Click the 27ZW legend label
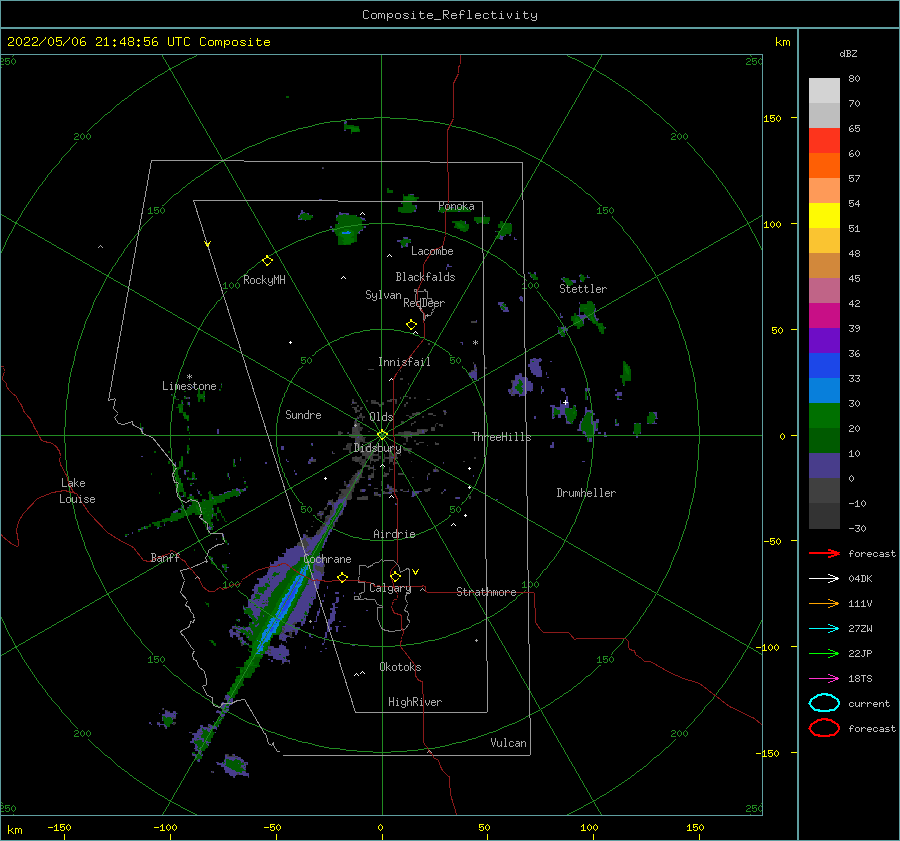900x841 pixels. [860, 629]
